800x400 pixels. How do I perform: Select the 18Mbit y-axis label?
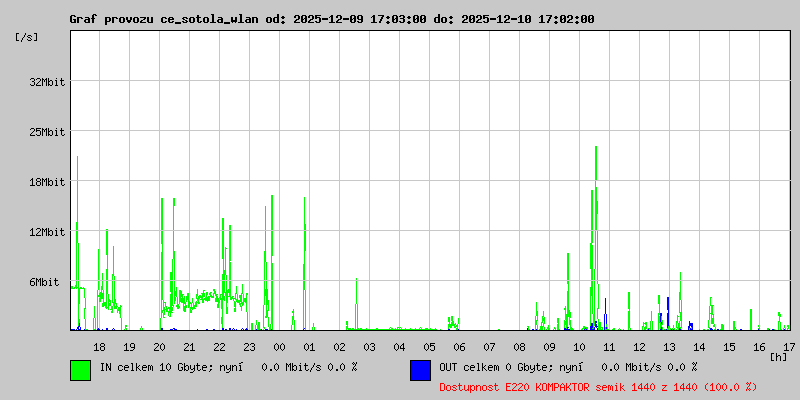point(47,182)
